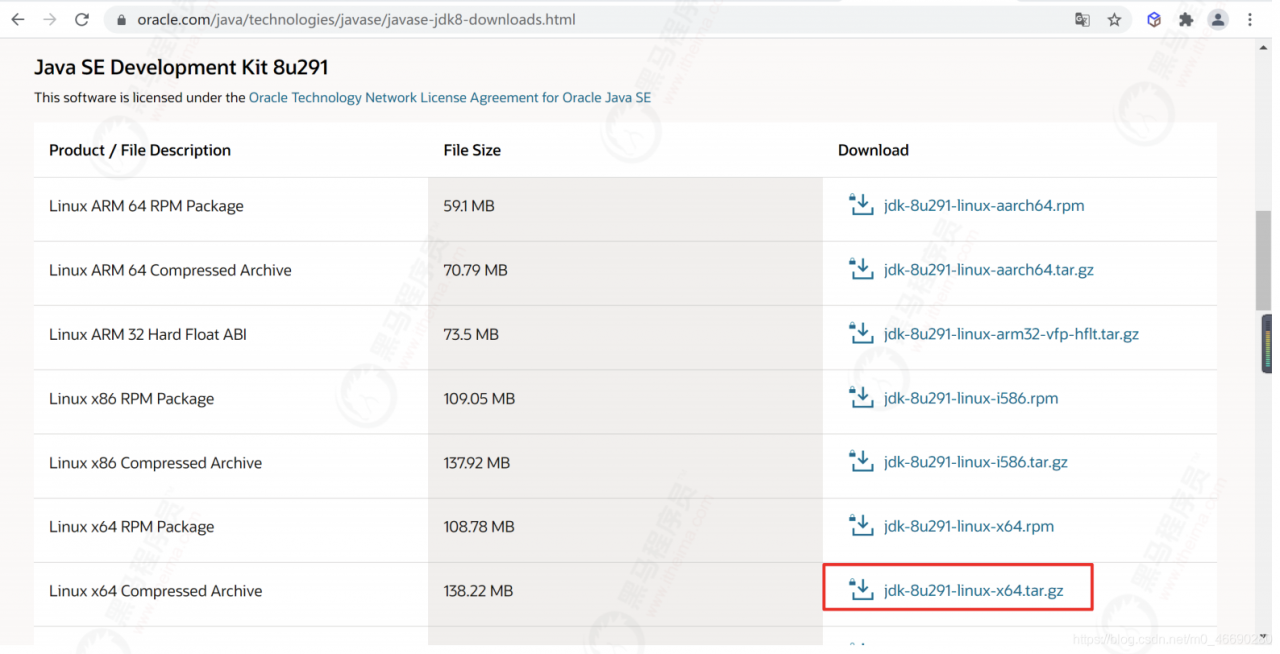Screen dimensions: 1280x654
Task: Click the address bar URL
Action: point(356,20)
